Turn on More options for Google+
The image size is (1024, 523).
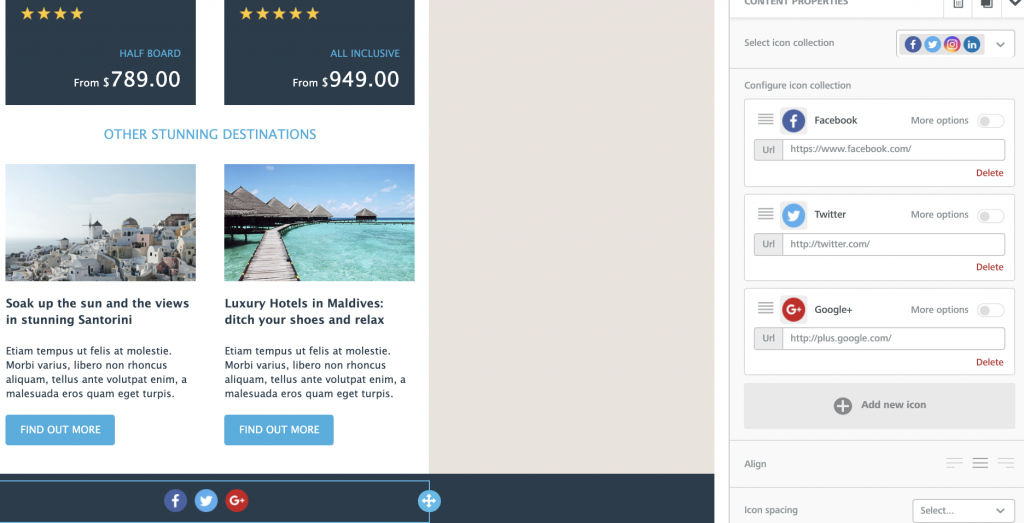[x=990, y=310]
